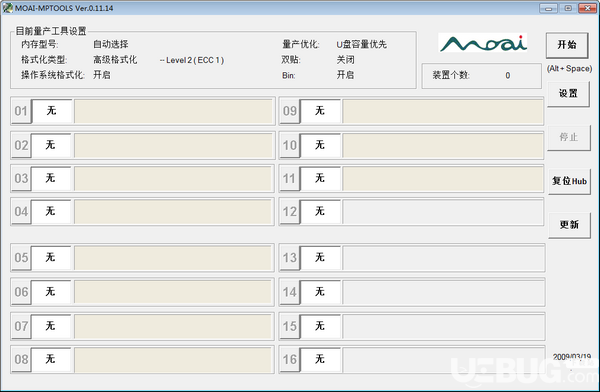This screenshot has height=392, width=600.
Task: Select port number 11 button
Action: click(x=290, y=178)
